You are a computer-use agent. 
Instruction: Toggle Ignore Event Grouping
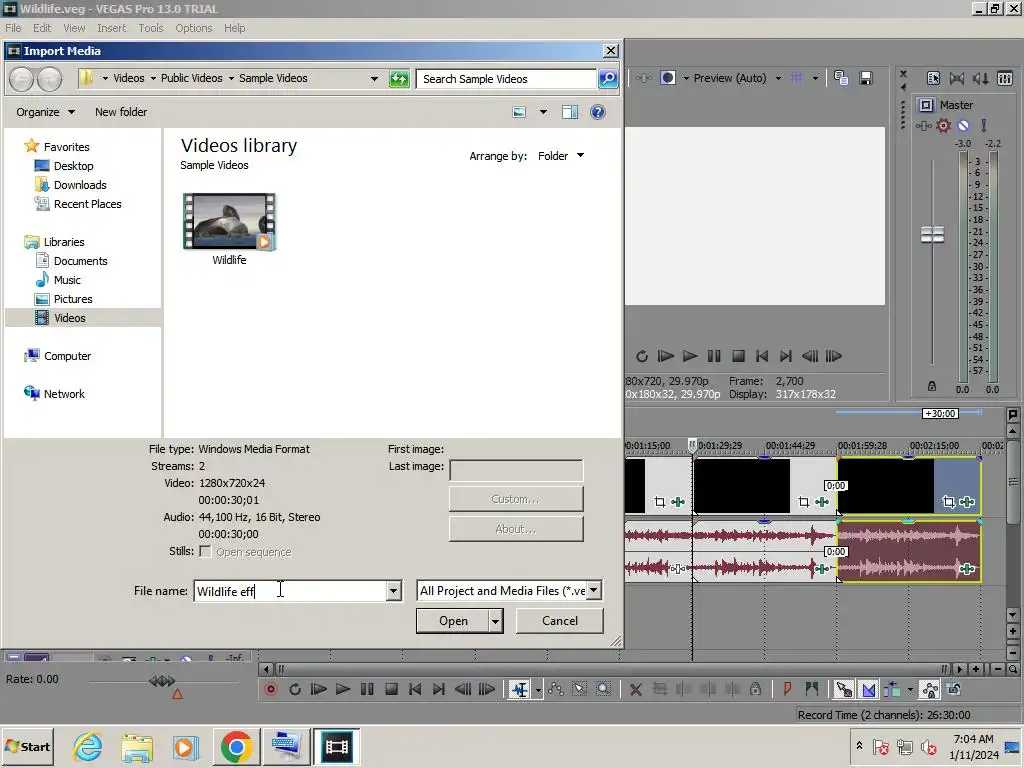(953, 689)
